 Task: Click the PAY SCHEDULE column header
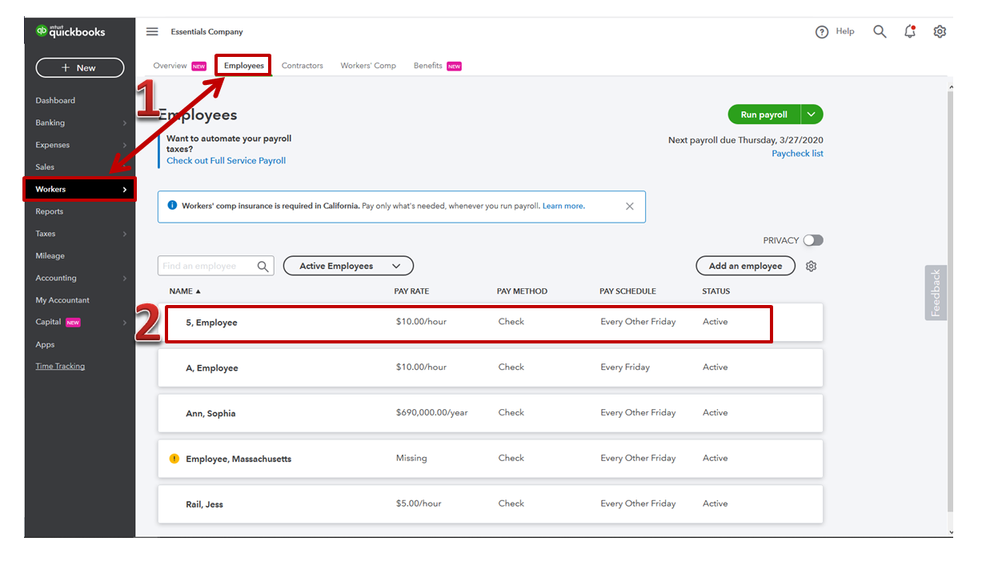(x=628, y=291)
